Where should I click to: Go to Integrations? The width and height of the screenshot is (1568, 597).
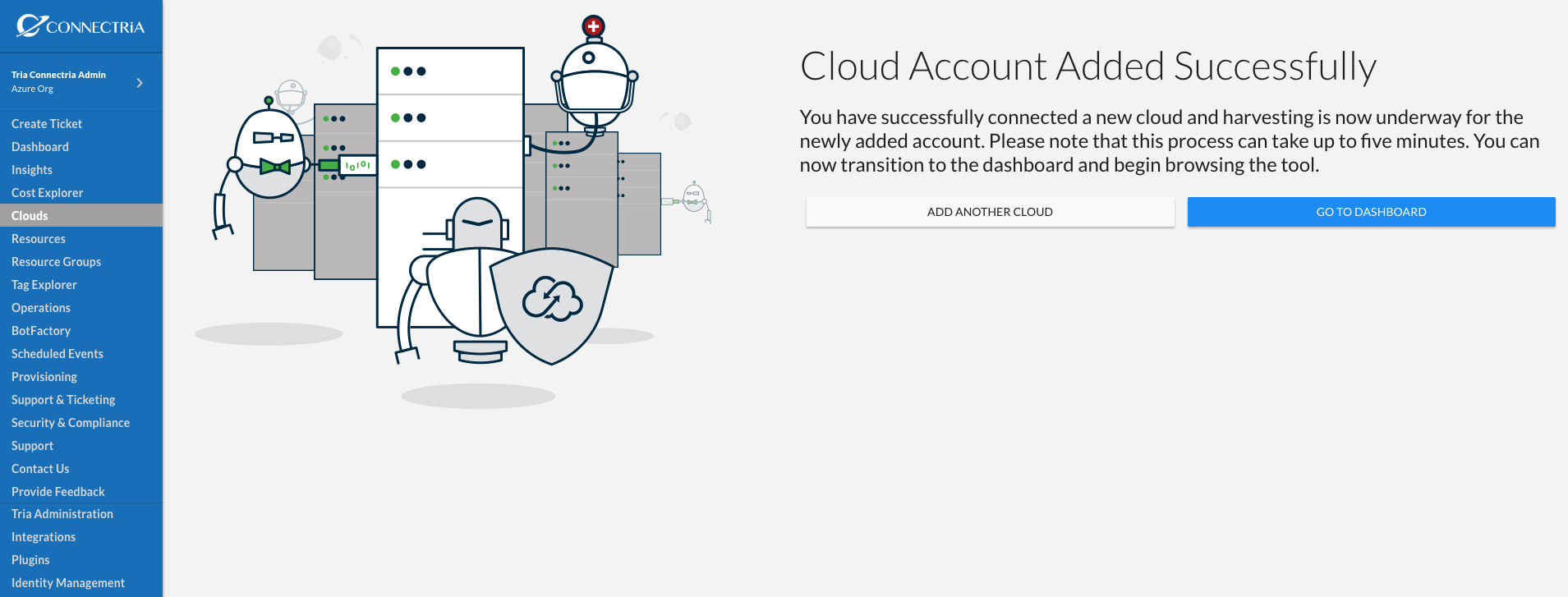tap(44, 537)
